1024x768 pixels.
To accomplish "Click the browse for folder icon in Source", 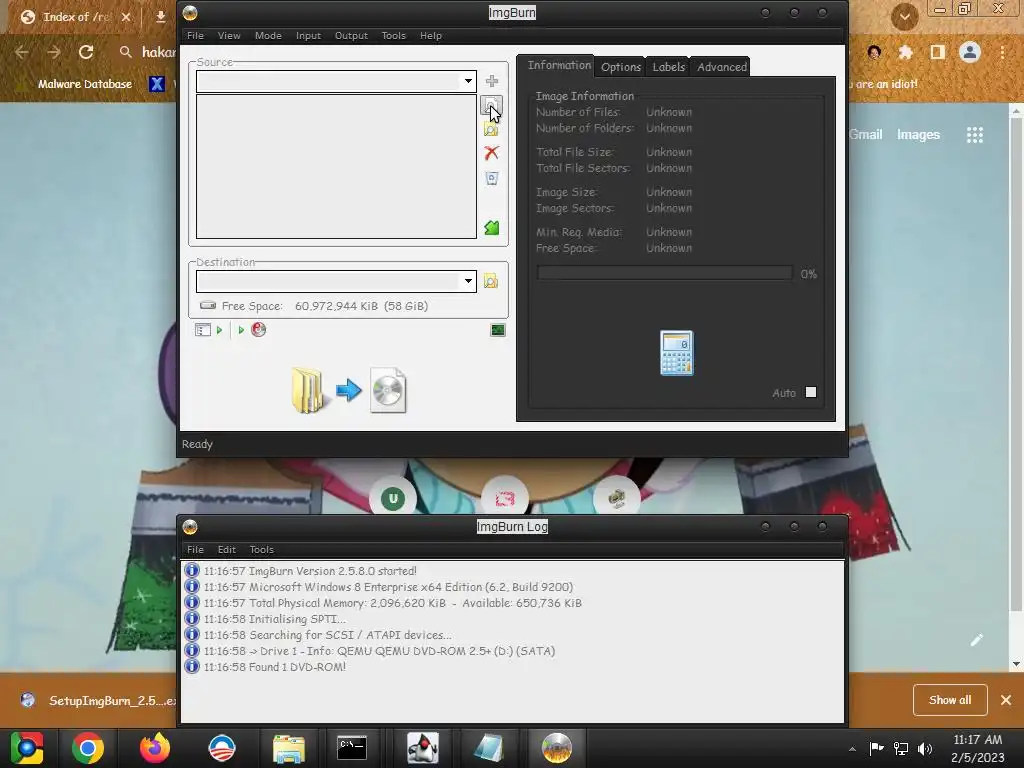I will pos(491,129).
